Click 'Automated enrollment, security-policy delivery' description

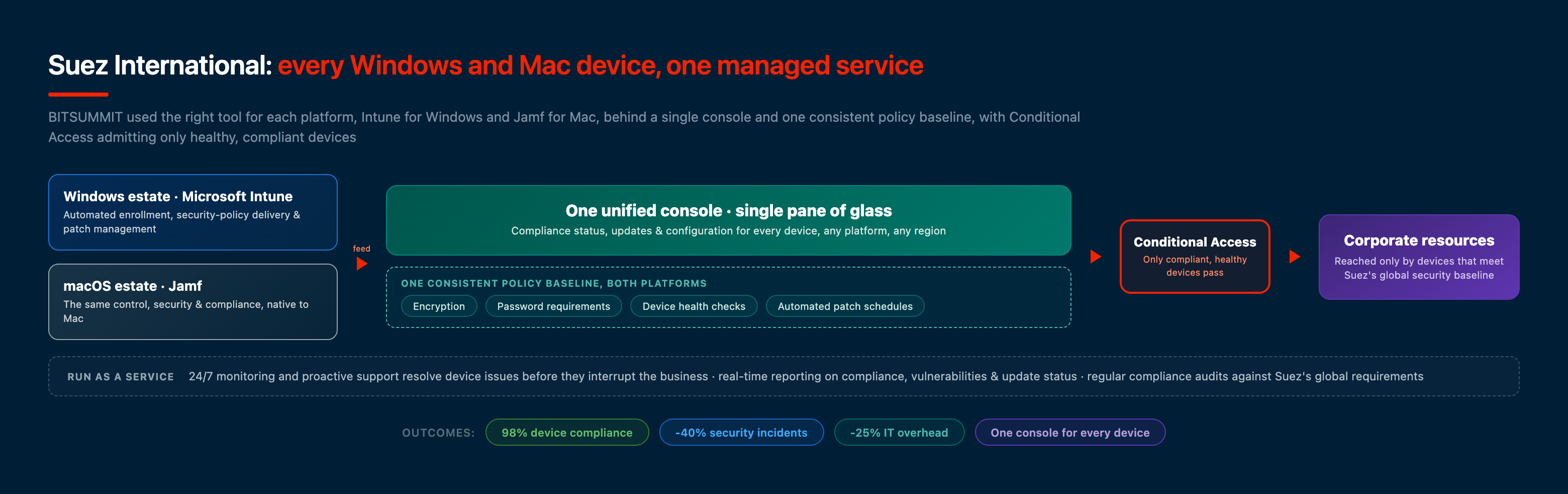click(181, 222)
